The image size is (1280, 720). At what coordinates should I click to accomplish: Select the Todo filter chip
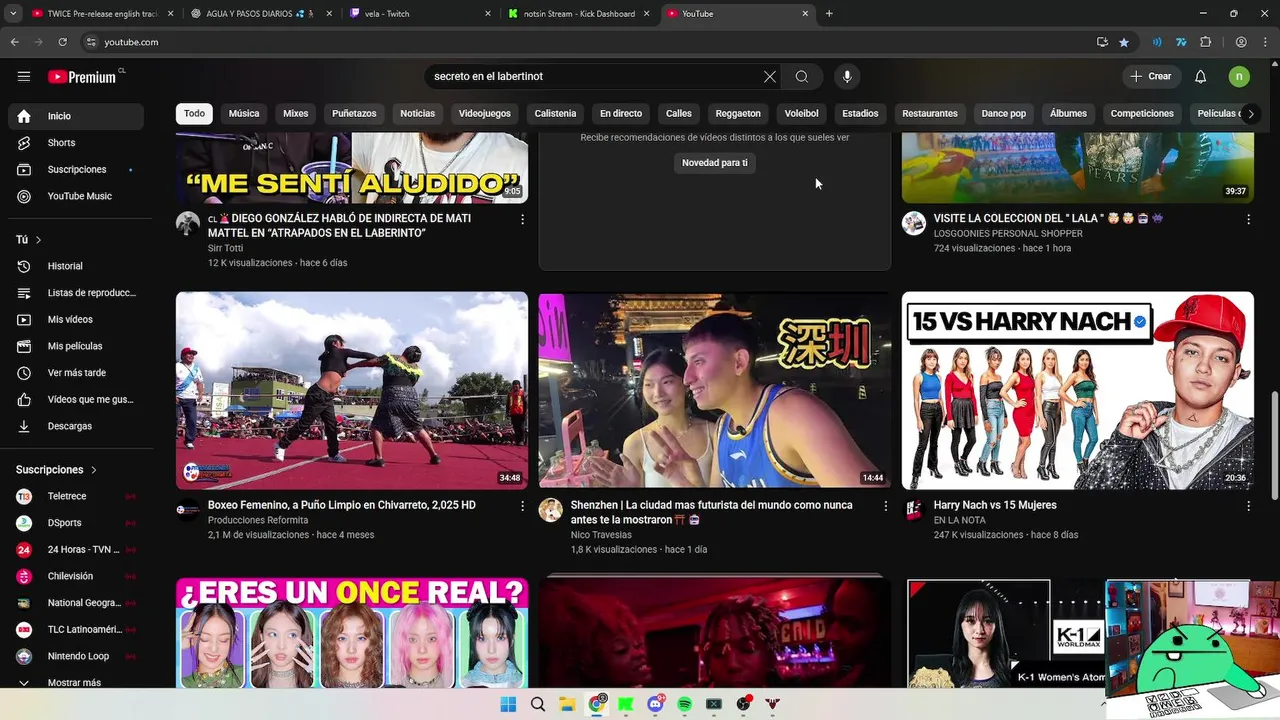point(195,114)
